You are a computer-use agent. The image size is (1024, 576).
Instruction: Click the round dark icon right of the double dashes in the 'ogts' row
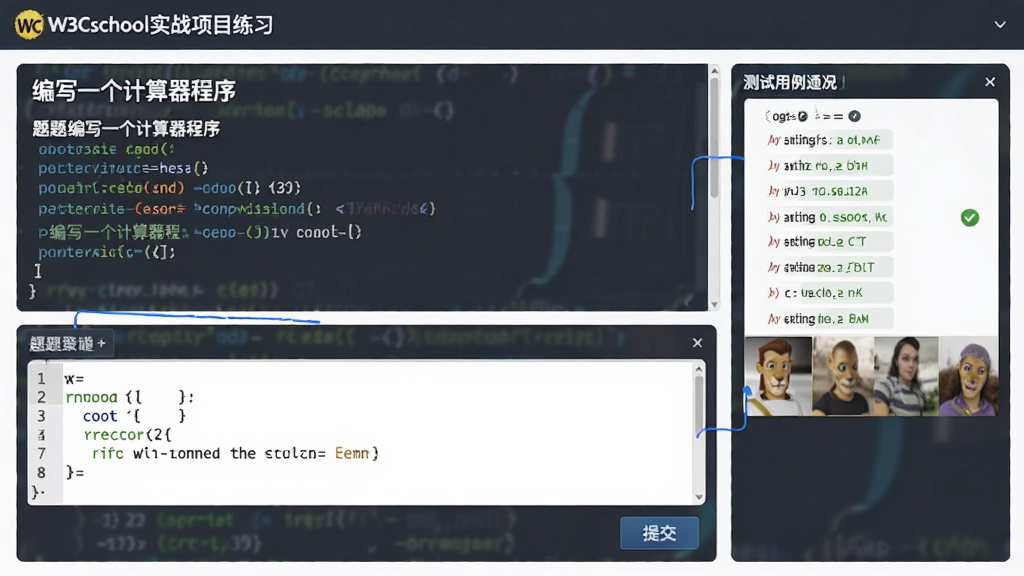coord(854,116)
